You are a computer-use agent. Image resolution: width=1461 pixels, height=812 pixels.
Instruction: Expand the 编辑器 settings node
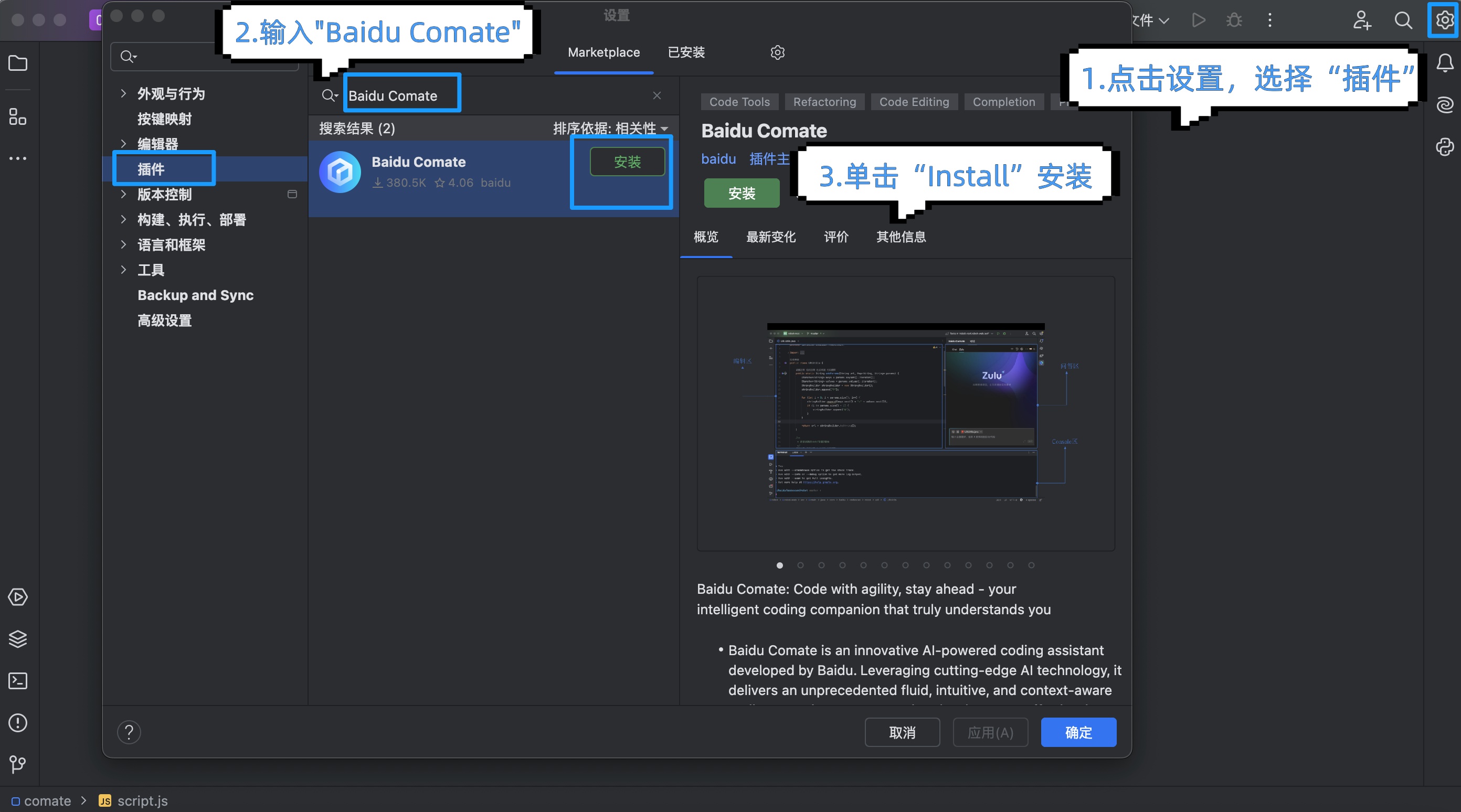coord(123,143)
